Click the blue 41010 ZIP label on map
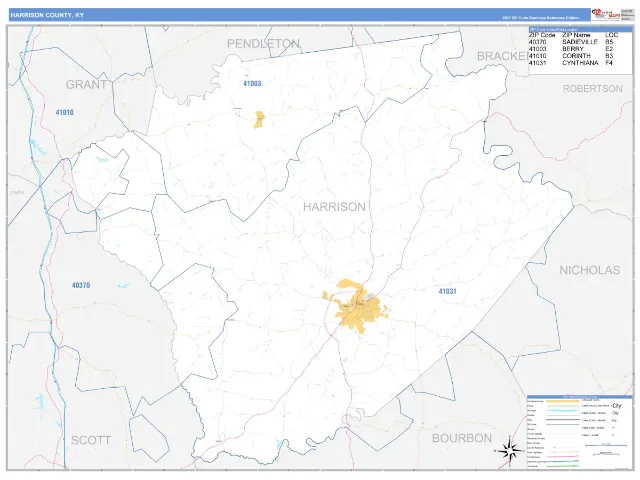Screen dimensions: 640x480 (64, 112)
